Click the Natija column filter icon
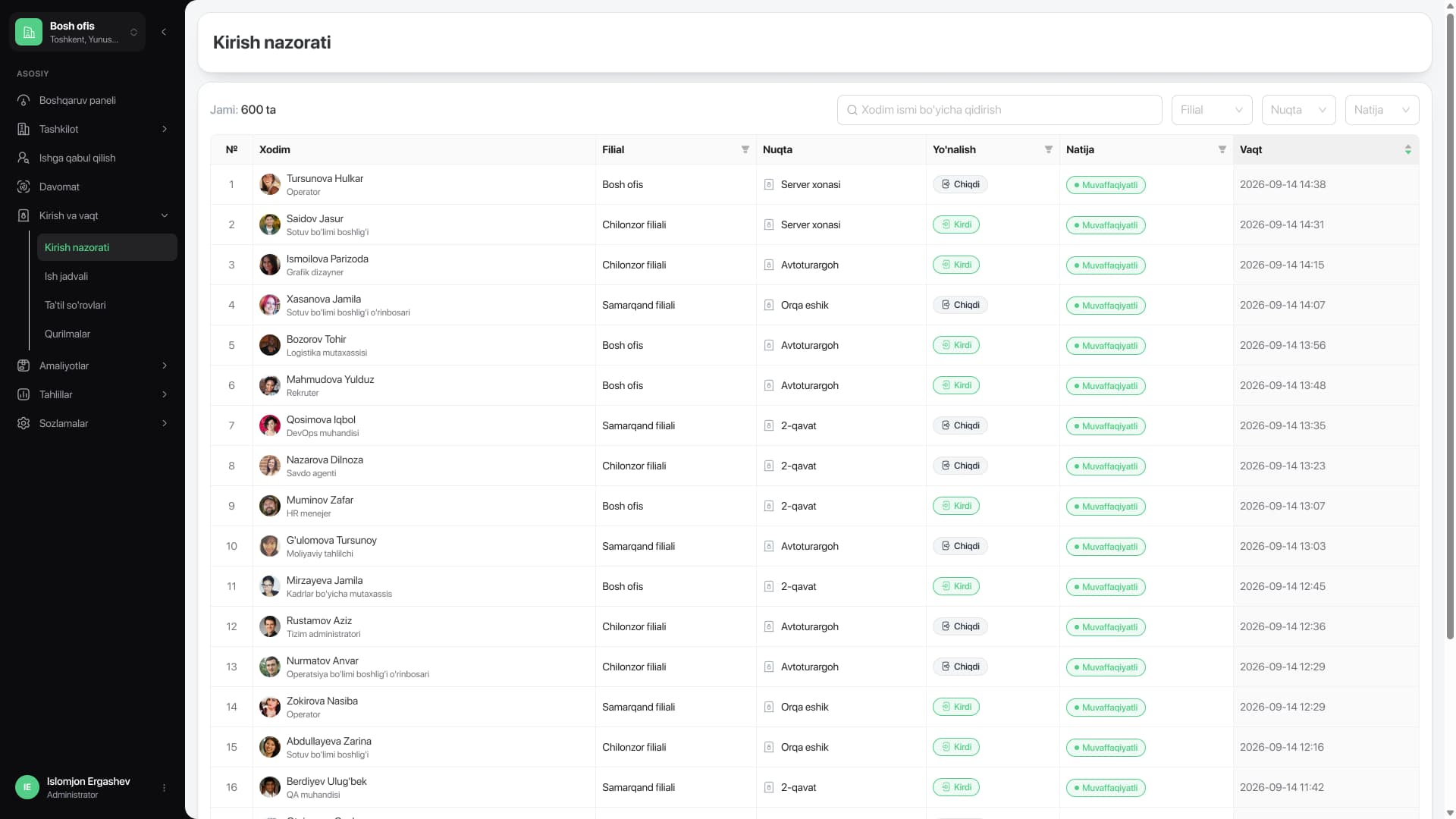 click(x=1222, y=149)
